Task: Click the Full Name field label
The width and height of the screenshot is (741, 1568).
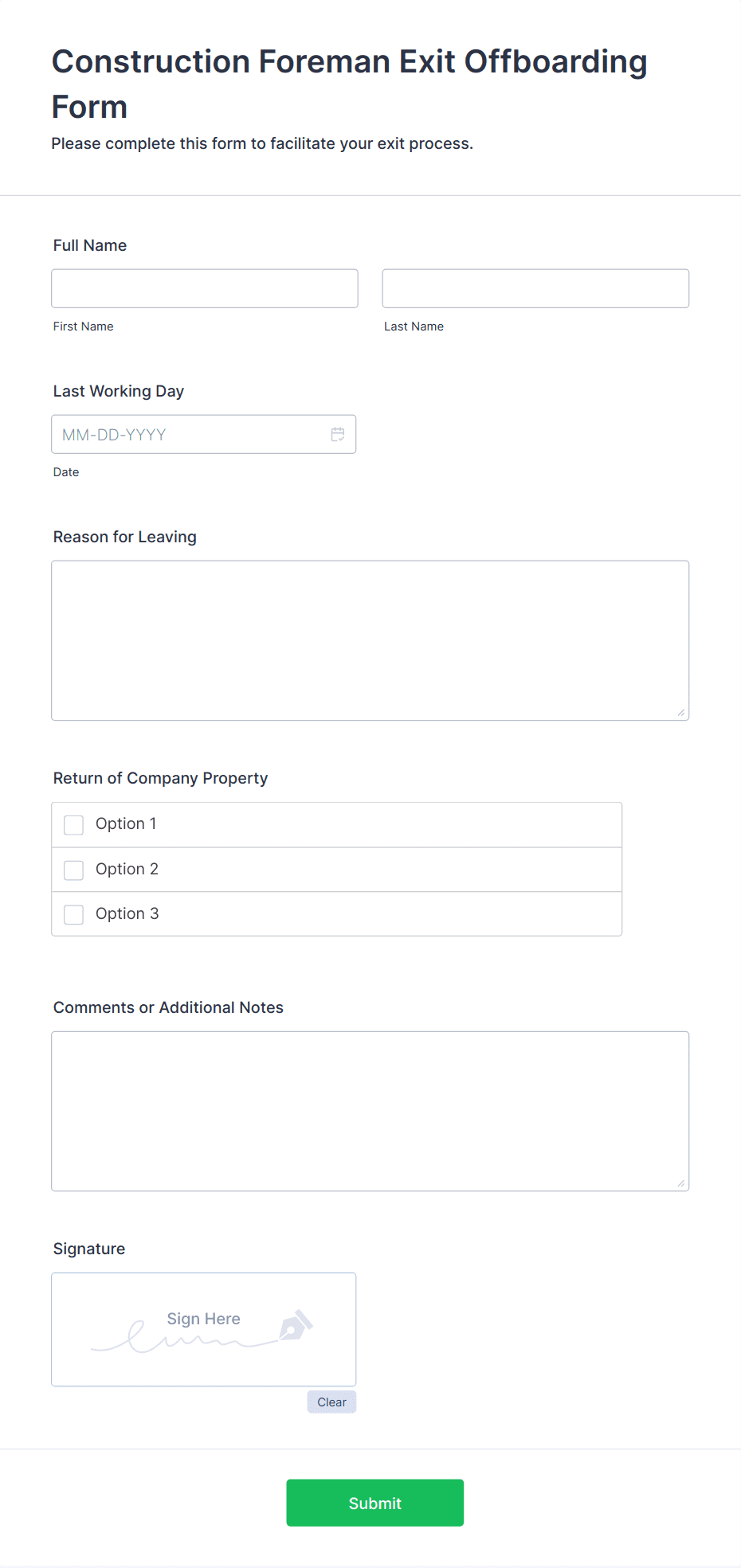Action: click(x=90, y=245)
